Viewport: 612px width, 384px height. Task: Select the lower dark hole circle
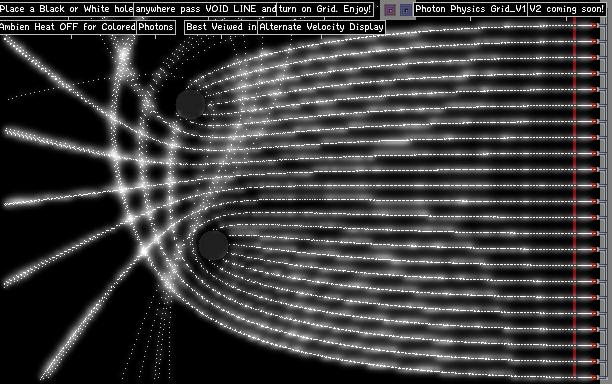coord(213,245)
